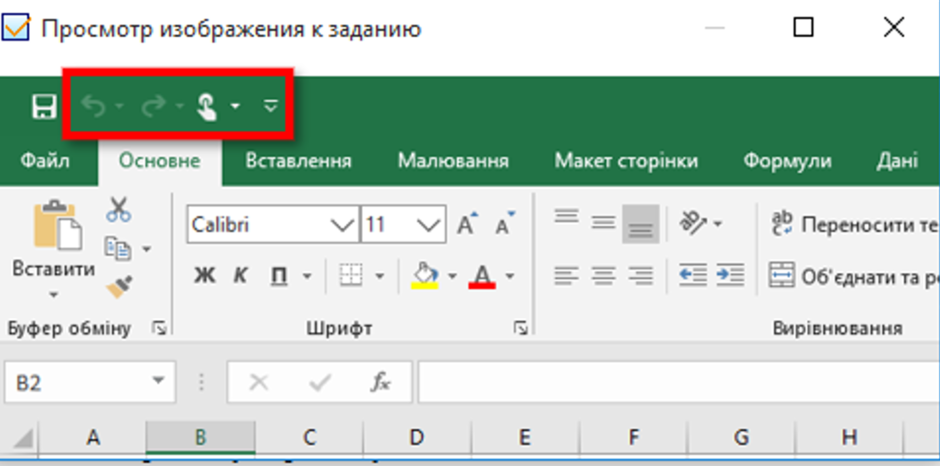Align text left icon

(567, 275)
